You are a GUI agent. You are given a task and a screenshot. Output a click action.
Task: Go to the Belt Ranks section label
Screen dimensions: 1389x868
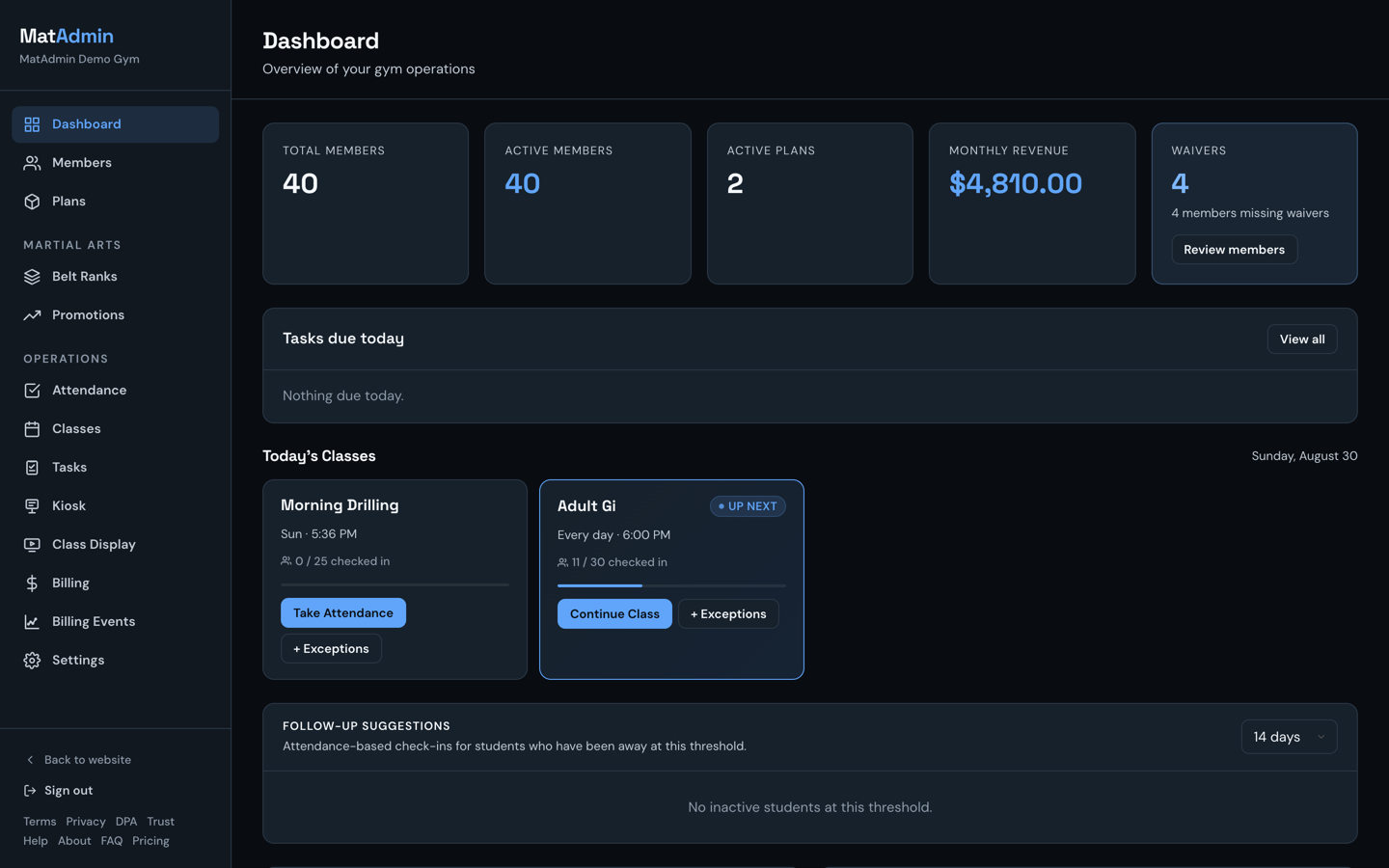coord(85,277)
